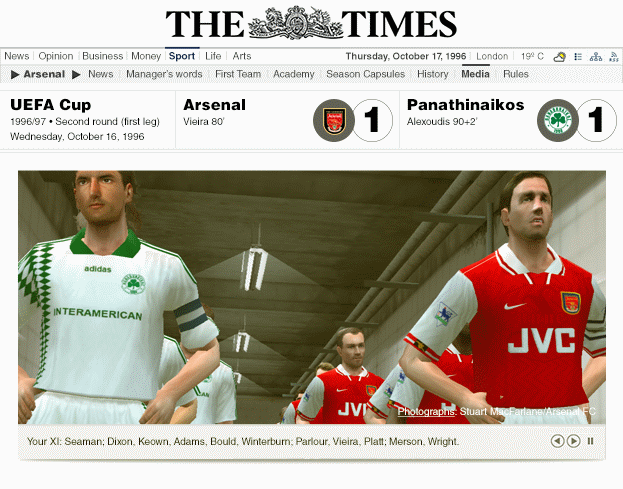Follow the Photographs credit link
This screenshot has height=489, width=623.
[x=426, y=412]
